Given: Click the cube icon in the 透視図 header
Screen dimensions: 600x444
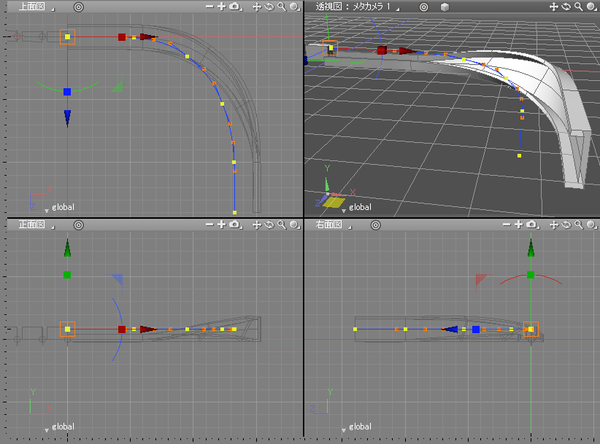Looking at the screenshot, I should (x=445, y=7).
